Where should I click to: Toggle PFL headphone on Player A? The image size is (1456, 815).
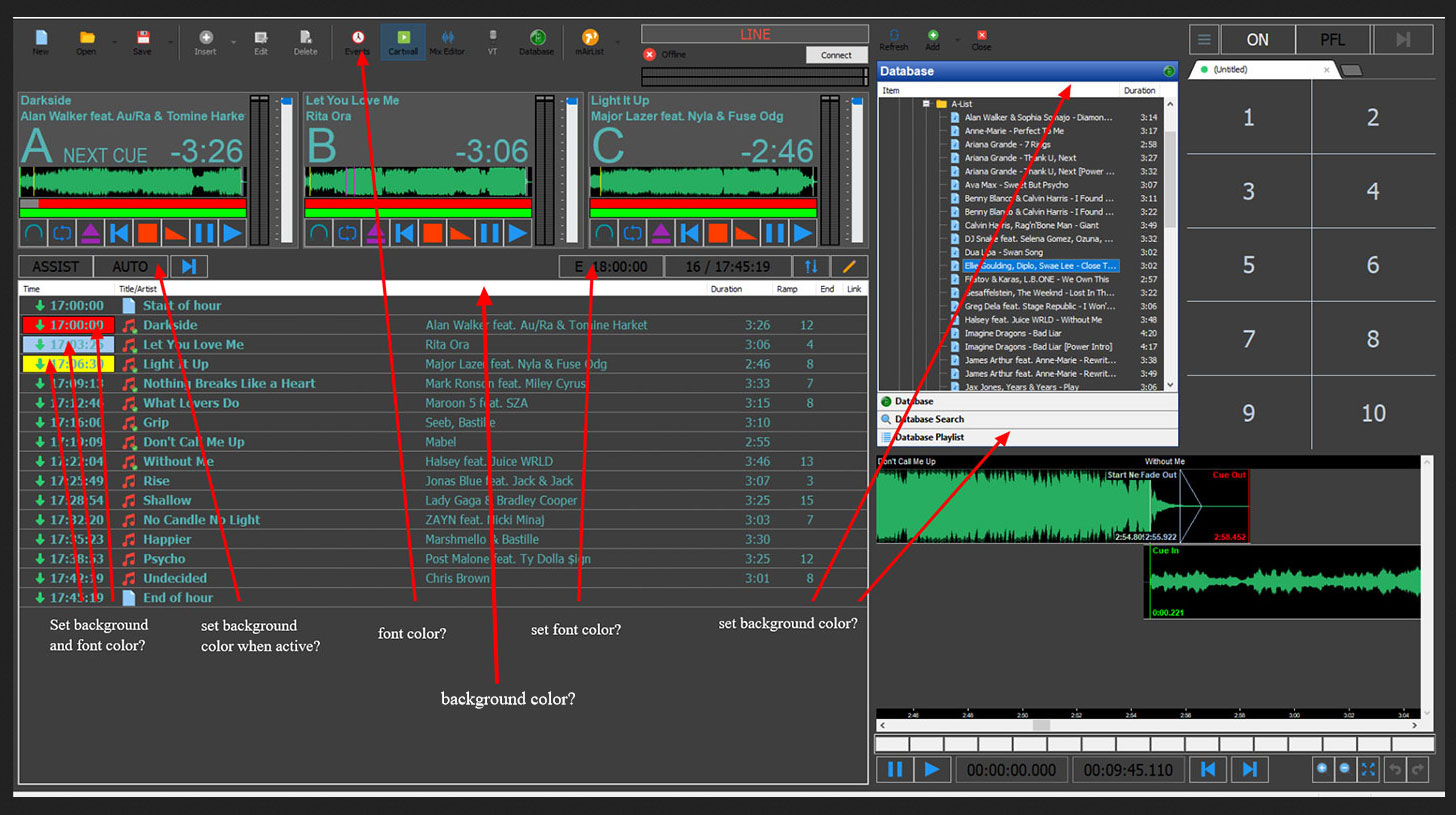point(34,234)
